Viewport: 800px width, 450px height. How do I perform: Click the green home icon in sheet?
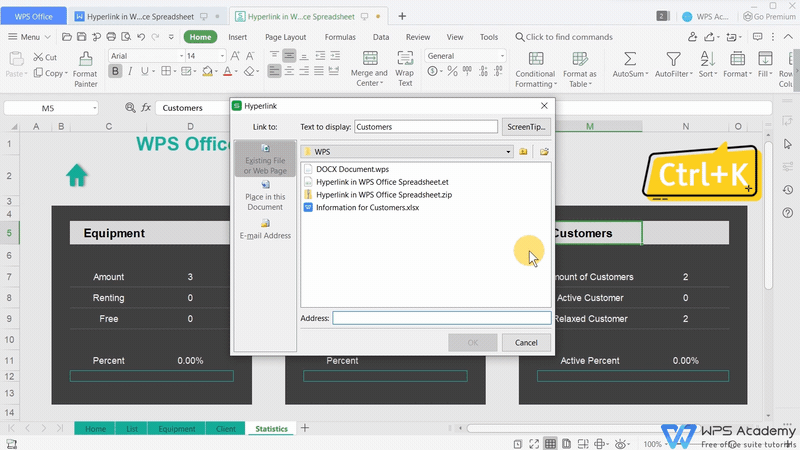point(76,176)
